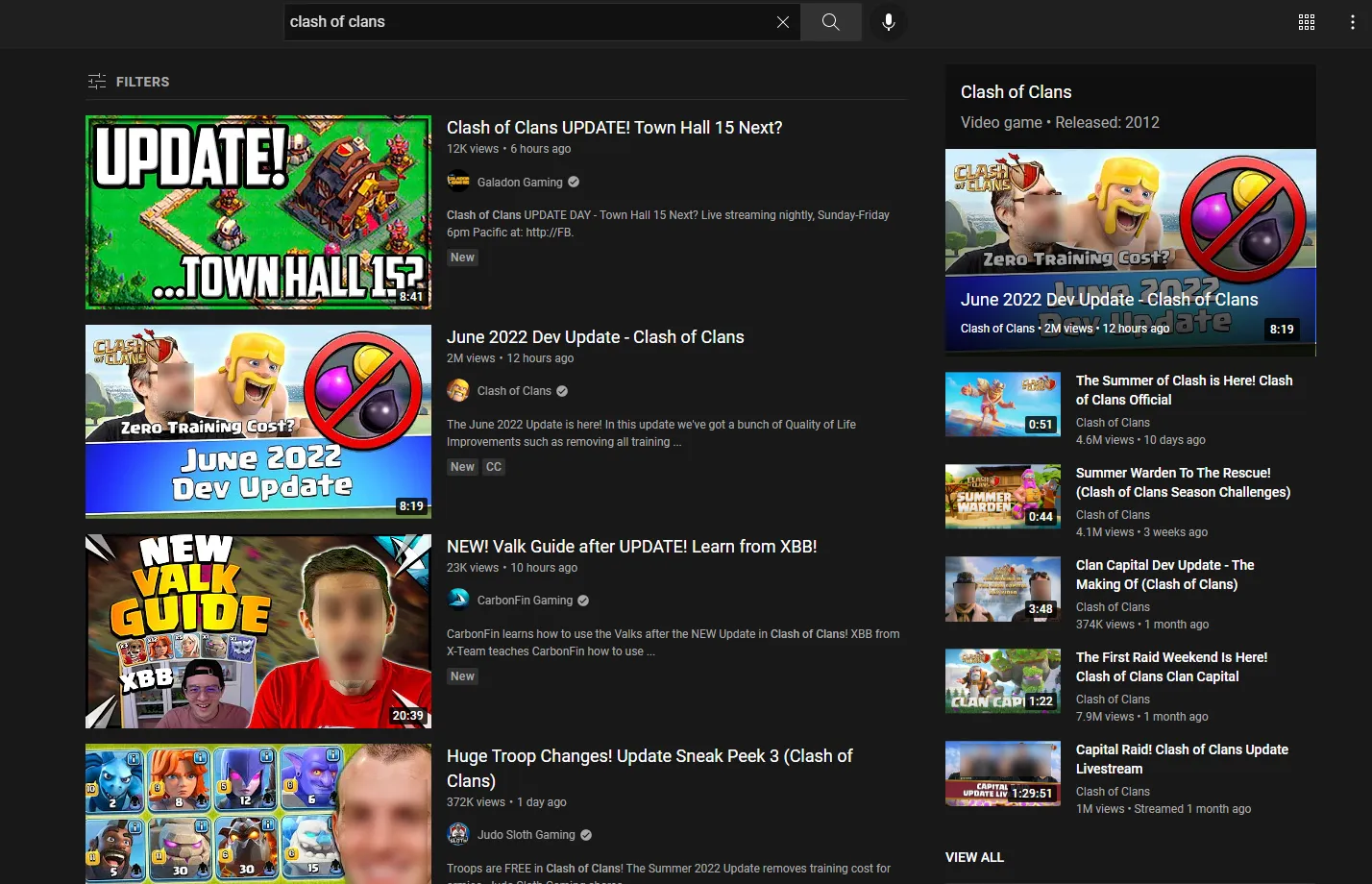This screenshot has width=1372, height=884.
Task: Click the magnifying glass search button
Action: [x=831, y=22]
